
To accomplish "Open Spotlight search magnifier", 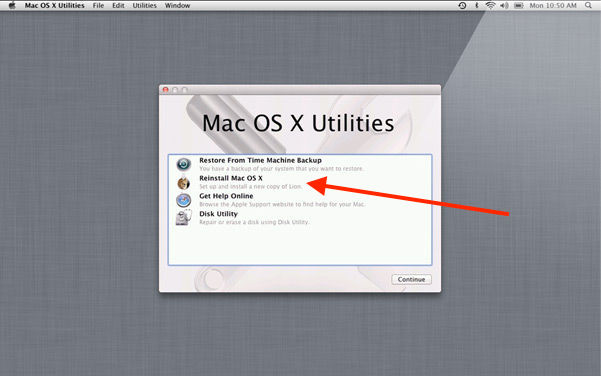I will pos(588,5).
